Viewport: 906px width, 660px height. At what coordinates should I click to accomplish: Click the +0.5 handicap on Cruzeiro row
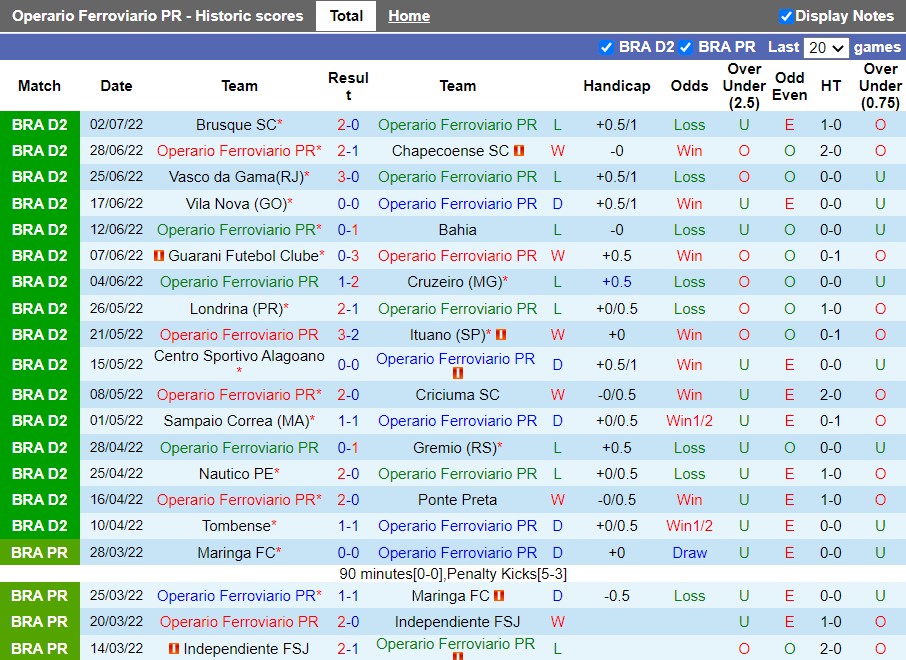coord(617,282)
